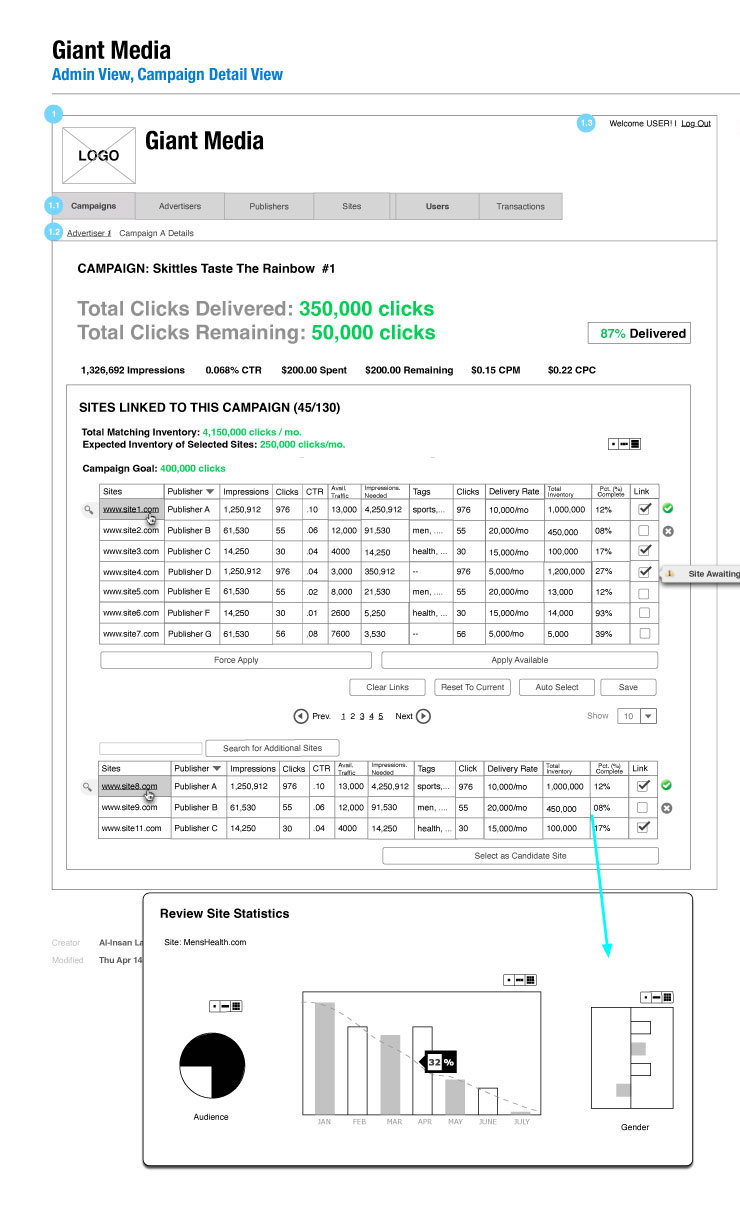The height and width of the screenshot is (1224, 740).
Task: Click the gray X icon next to site2 row
Action: pyautogui.click(x=667, y=531)
